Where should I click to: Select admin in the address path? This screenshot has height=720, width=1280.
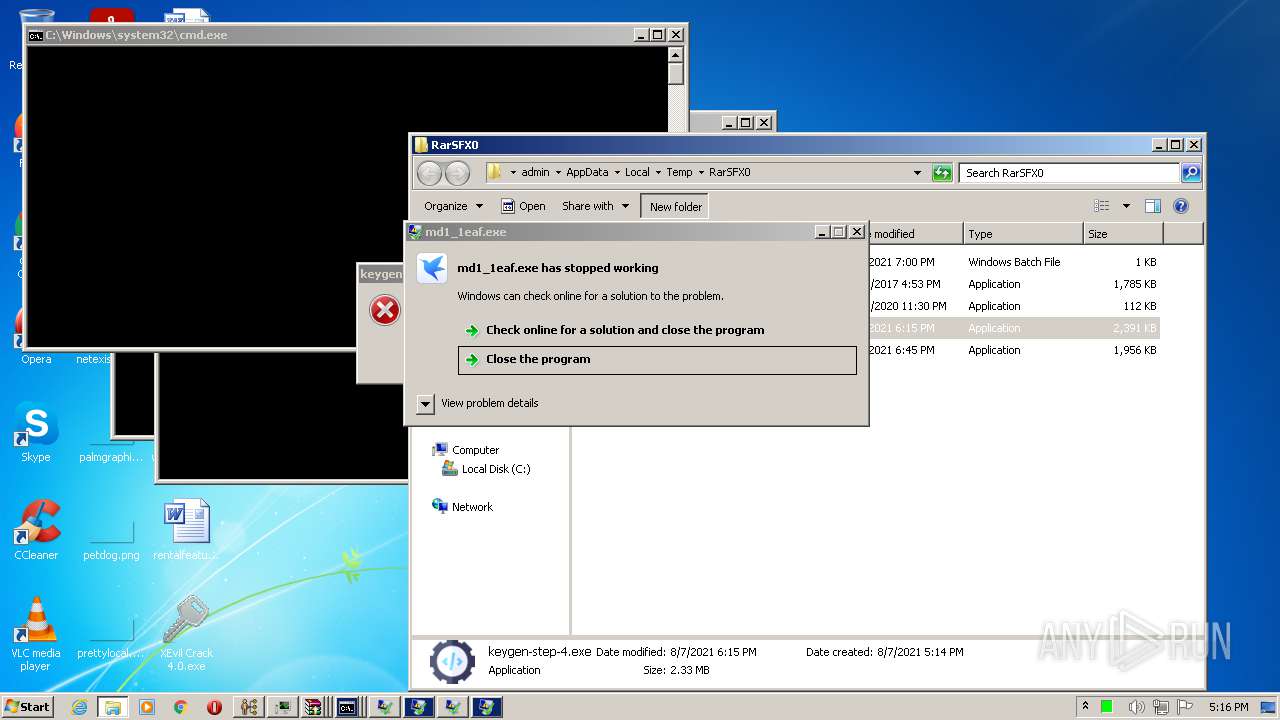pyautogui.click(x=535, y=173)
